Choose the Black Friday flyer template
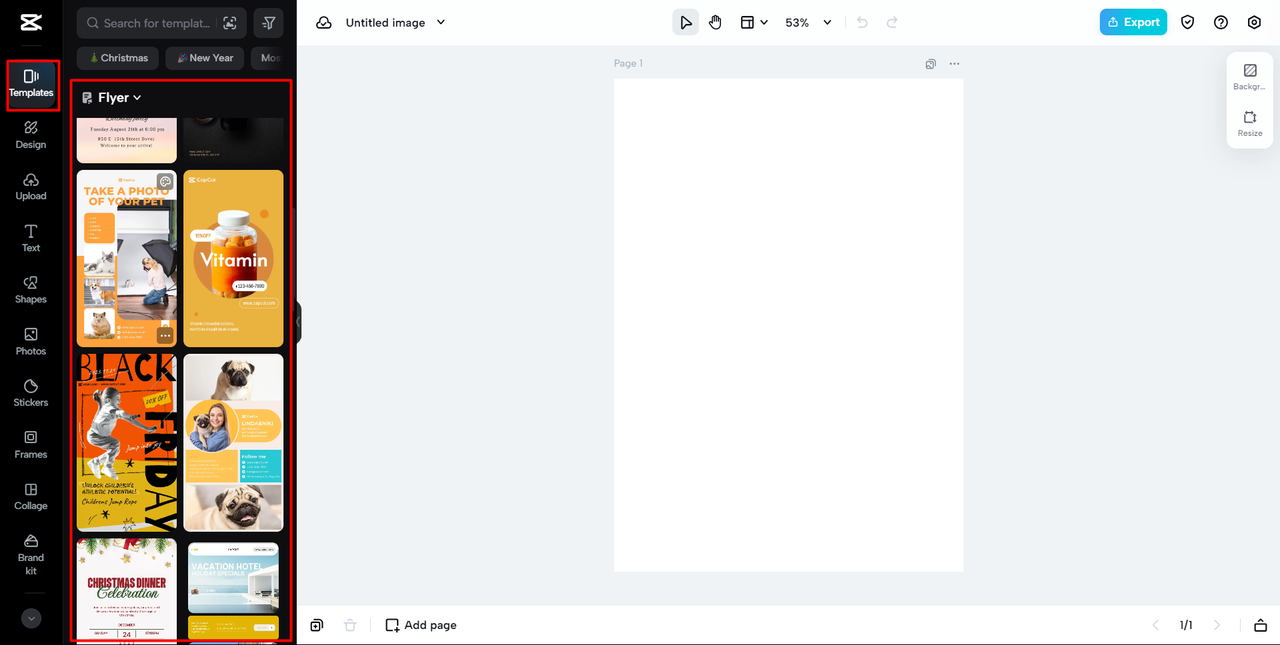 point(127,442)
